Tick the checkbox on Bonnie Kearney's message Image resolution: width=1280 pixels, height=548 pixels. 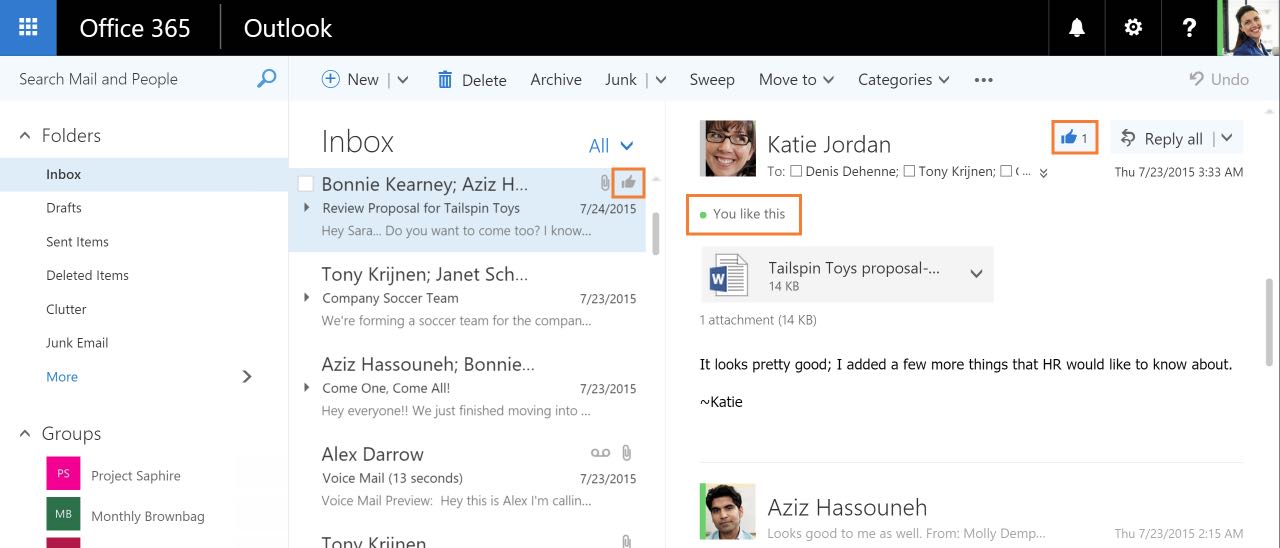(306, 184)
